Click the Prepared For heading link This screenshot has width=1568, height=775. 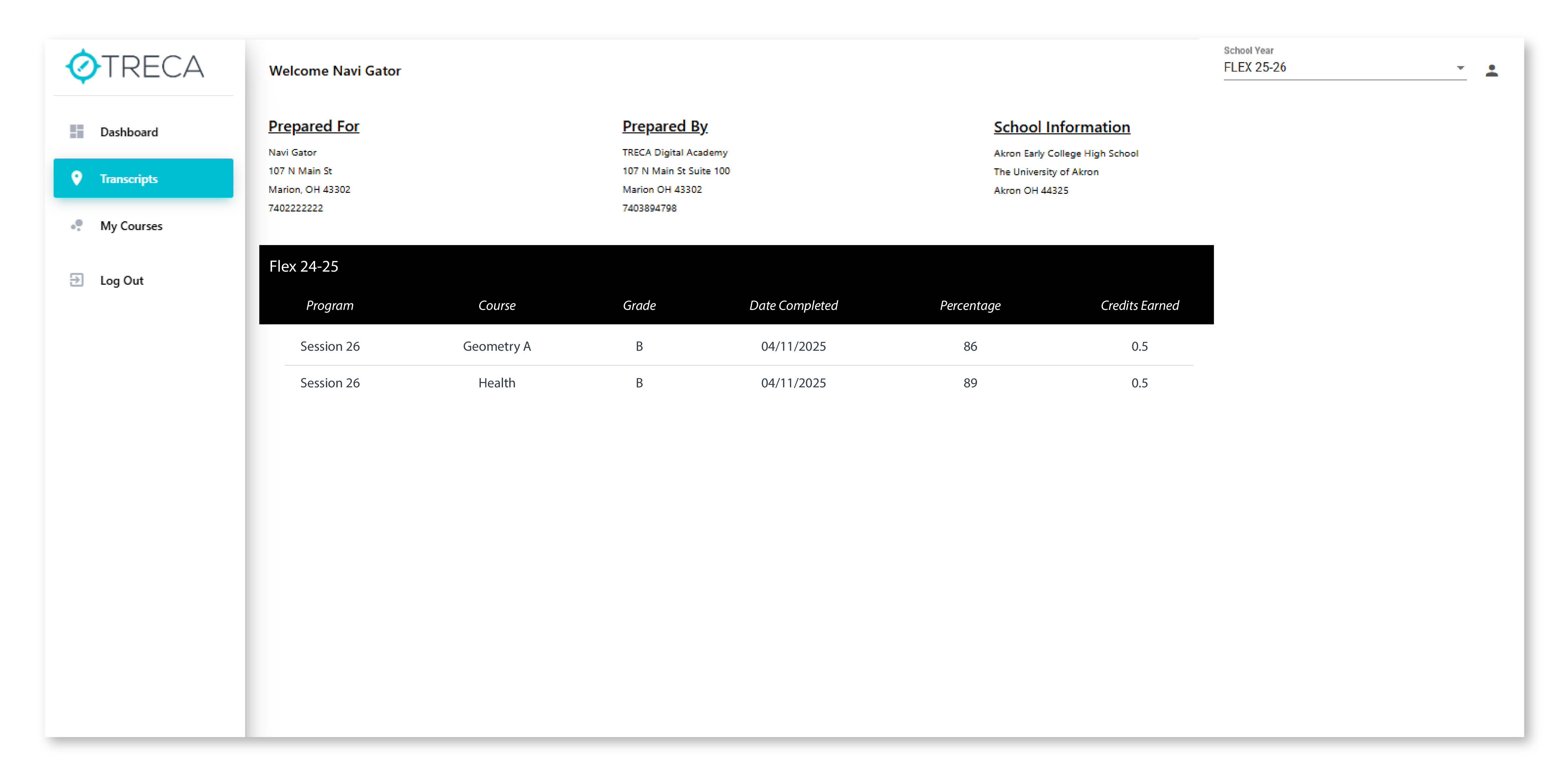point(313,126)
